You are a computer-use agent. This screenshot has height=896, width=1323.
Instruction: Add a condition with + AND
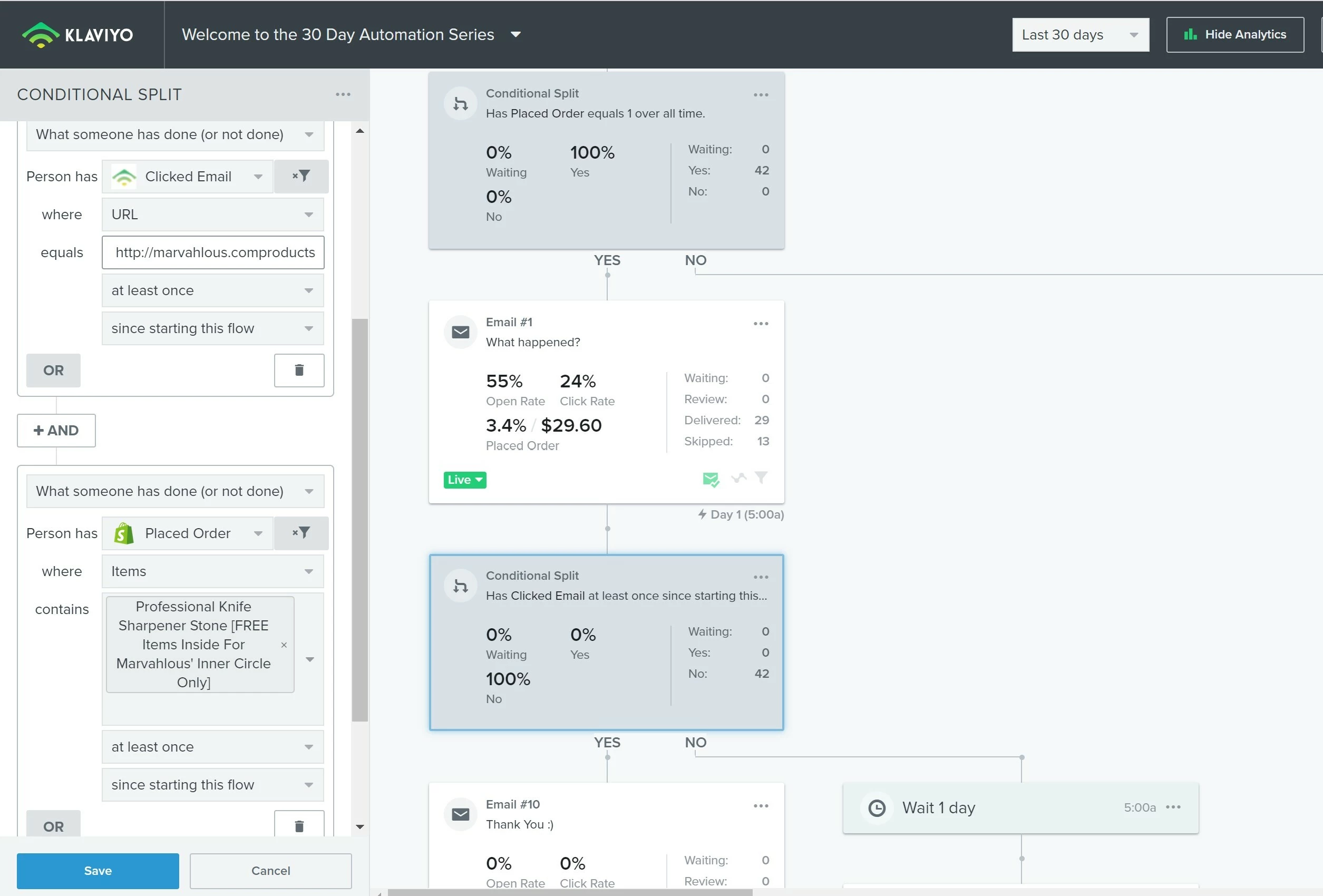[x=56, y=431]
